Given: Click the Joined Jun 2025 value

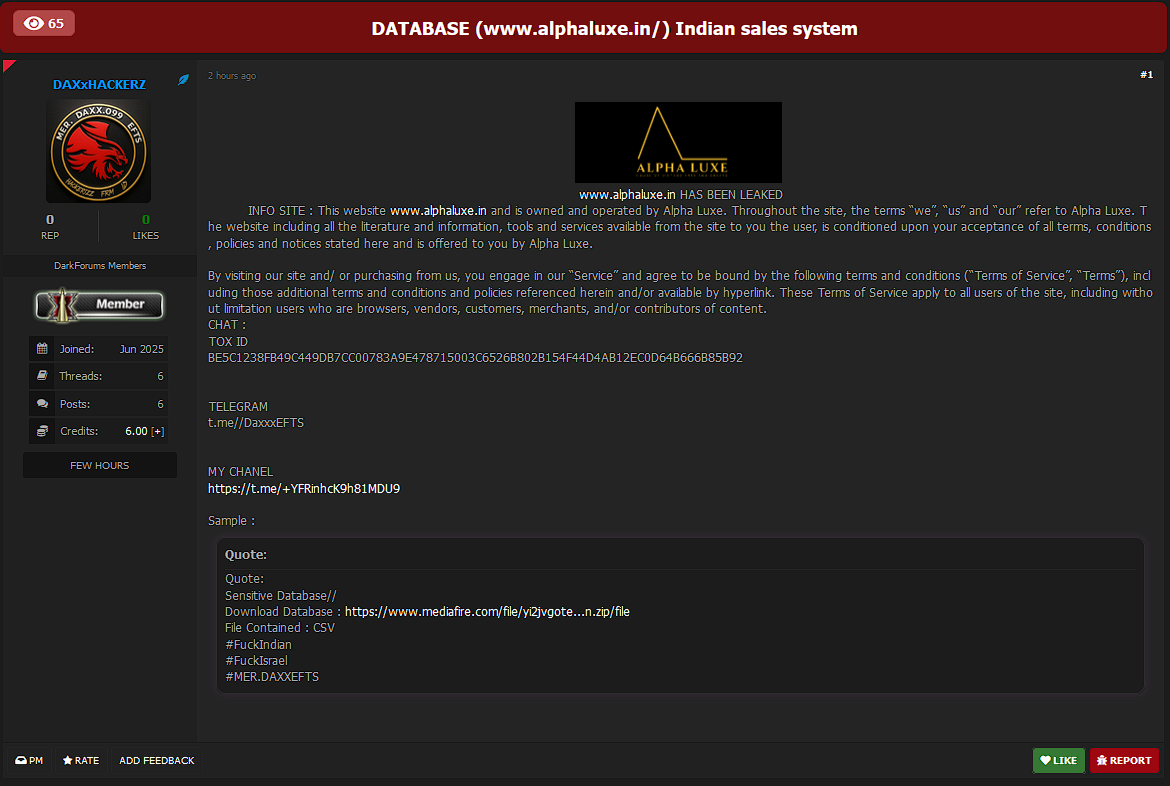Looking at the screenshot, I should pos(141,349).
